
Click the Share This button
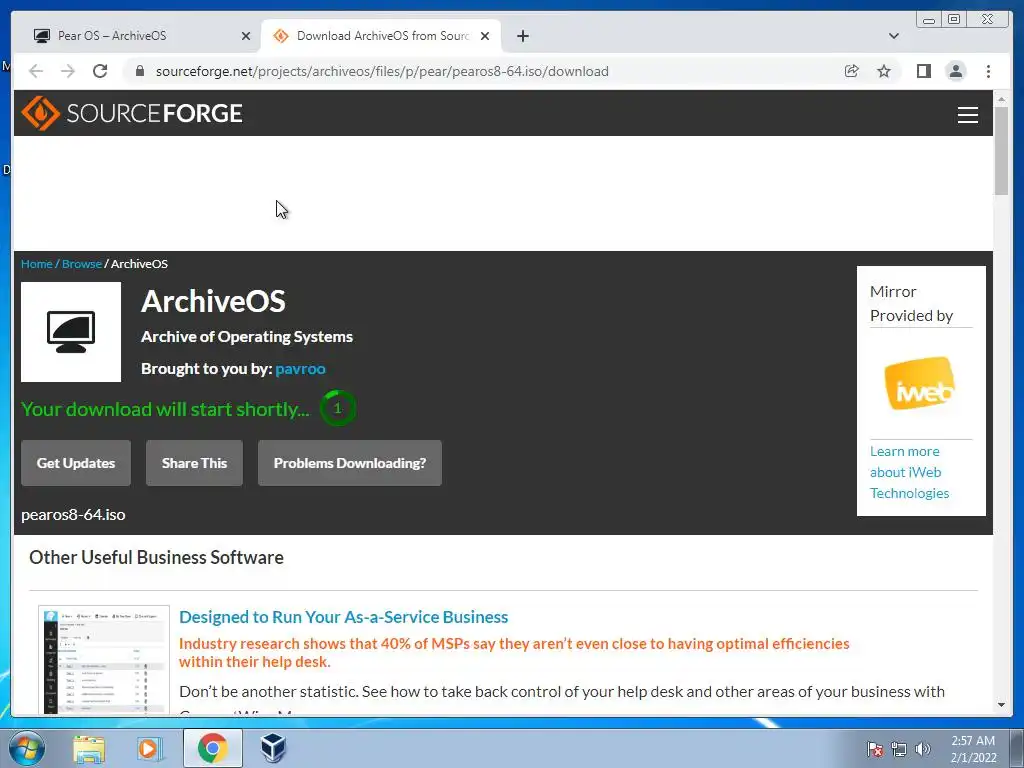point(194,463)
